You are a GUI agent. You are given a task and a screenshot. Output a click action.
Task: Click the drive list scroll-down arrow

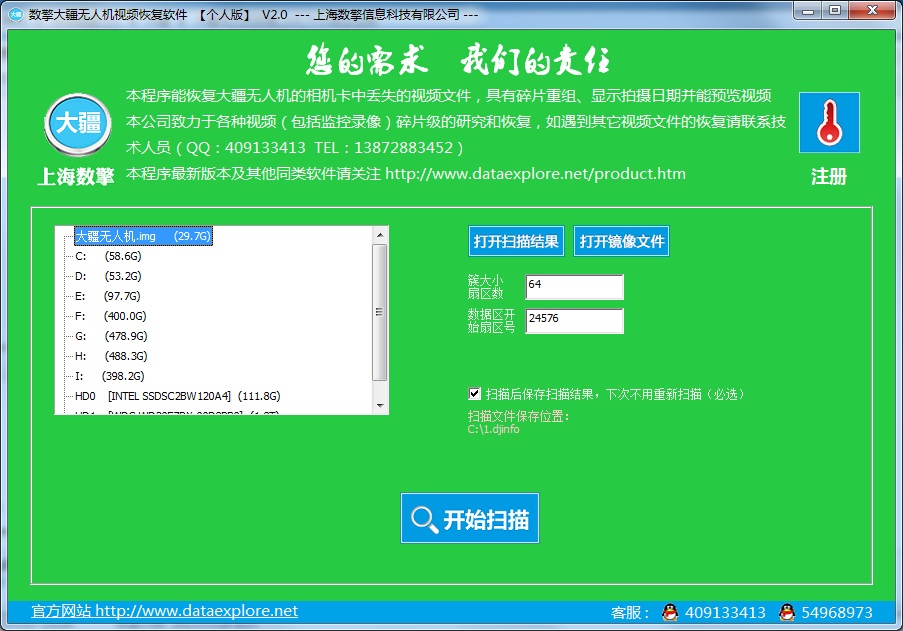[x=380, y=406]
